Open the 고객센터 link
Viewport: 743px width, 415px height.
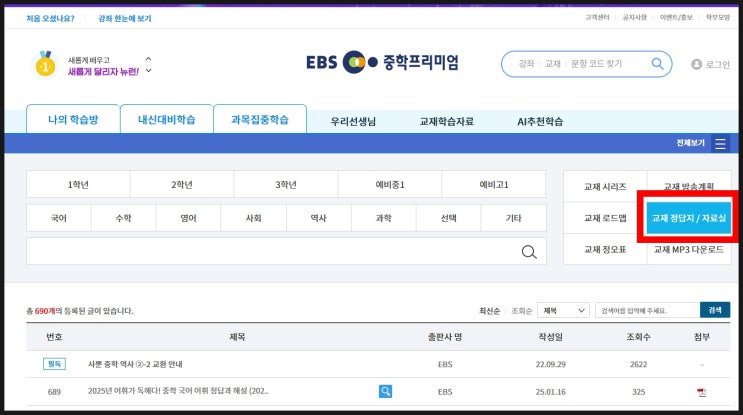pyautogui.click(x=597, y=18)
